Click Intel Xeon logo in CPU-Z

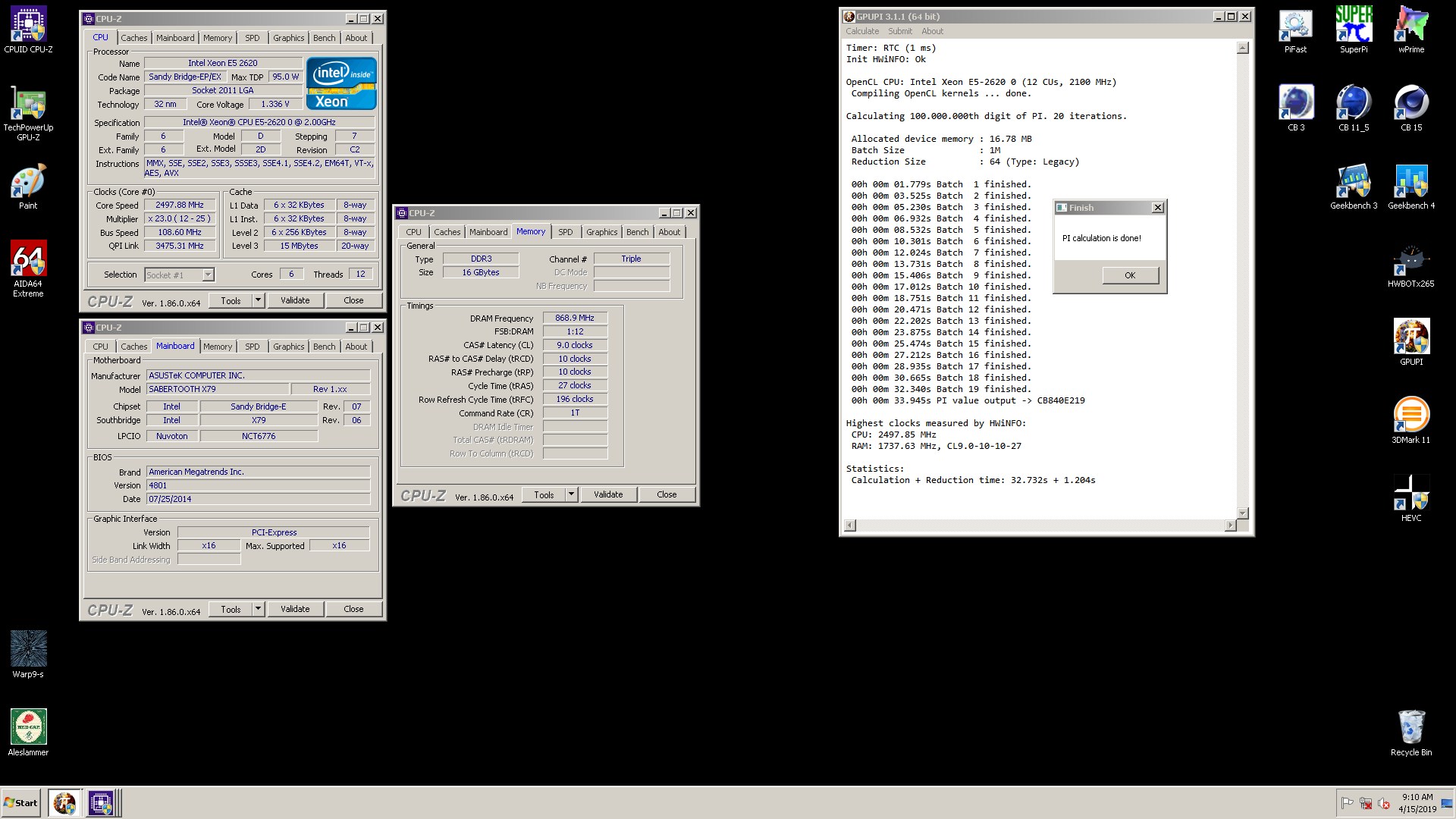(341, 83)
